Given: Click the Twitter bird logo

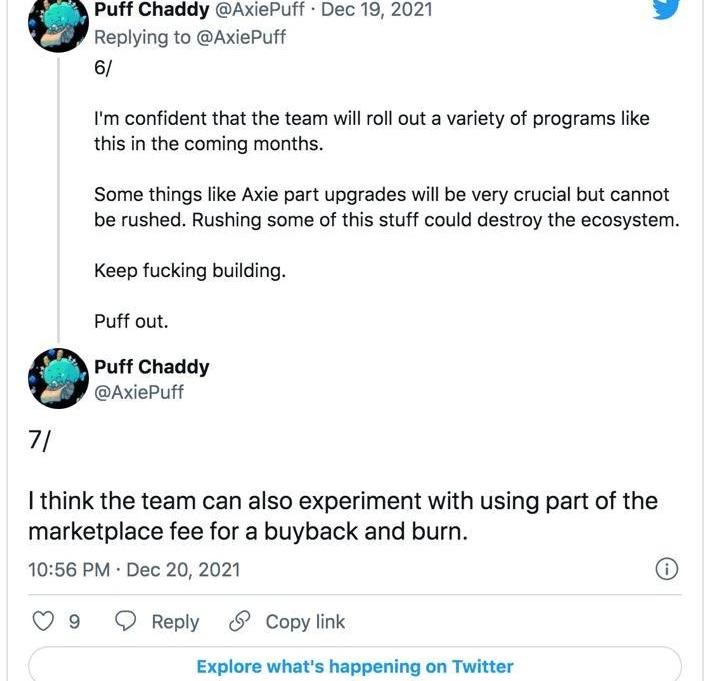Looking at the screenshot, I should [666, 9].
